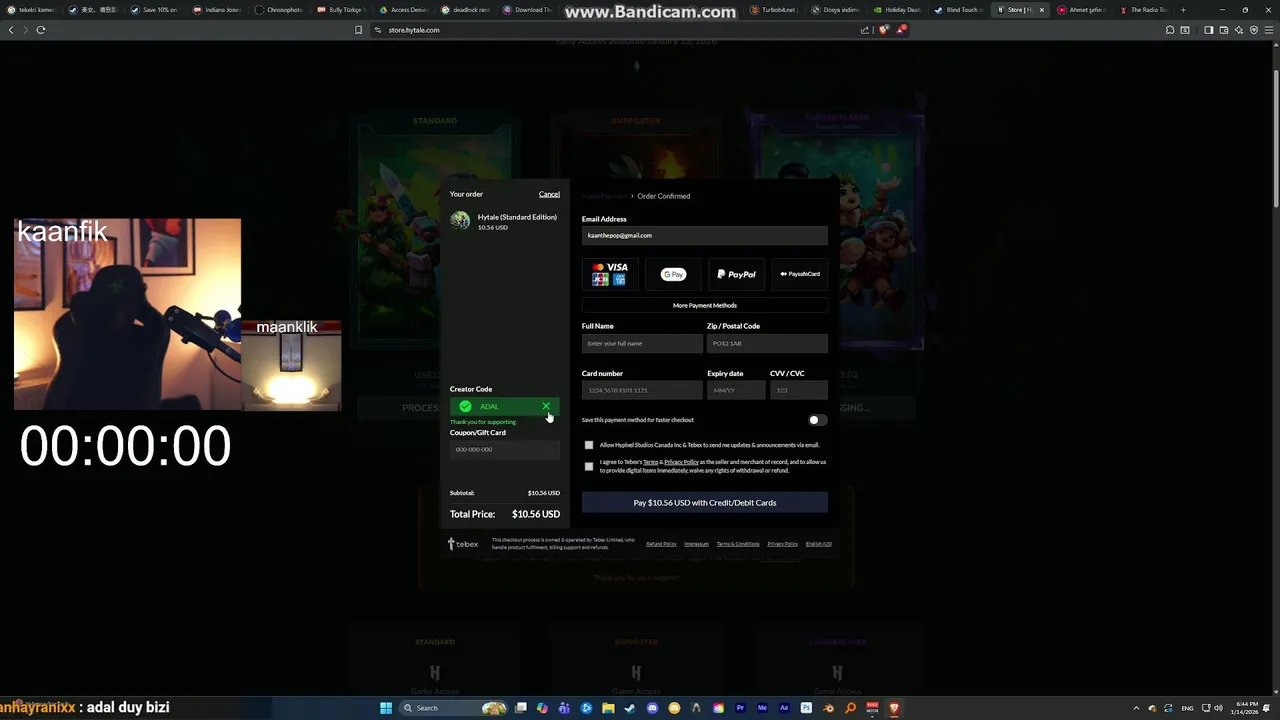The width and height of the screenshot is (1280, 720).
Task: Focus the Expiry date field
Action: tap(736, 390)
